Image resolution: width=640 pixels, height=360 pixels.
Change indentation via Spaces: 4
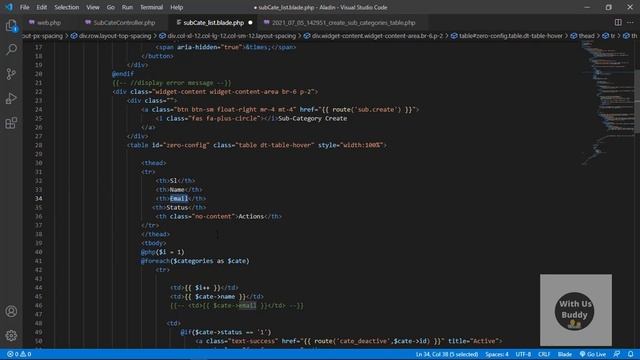497,354
